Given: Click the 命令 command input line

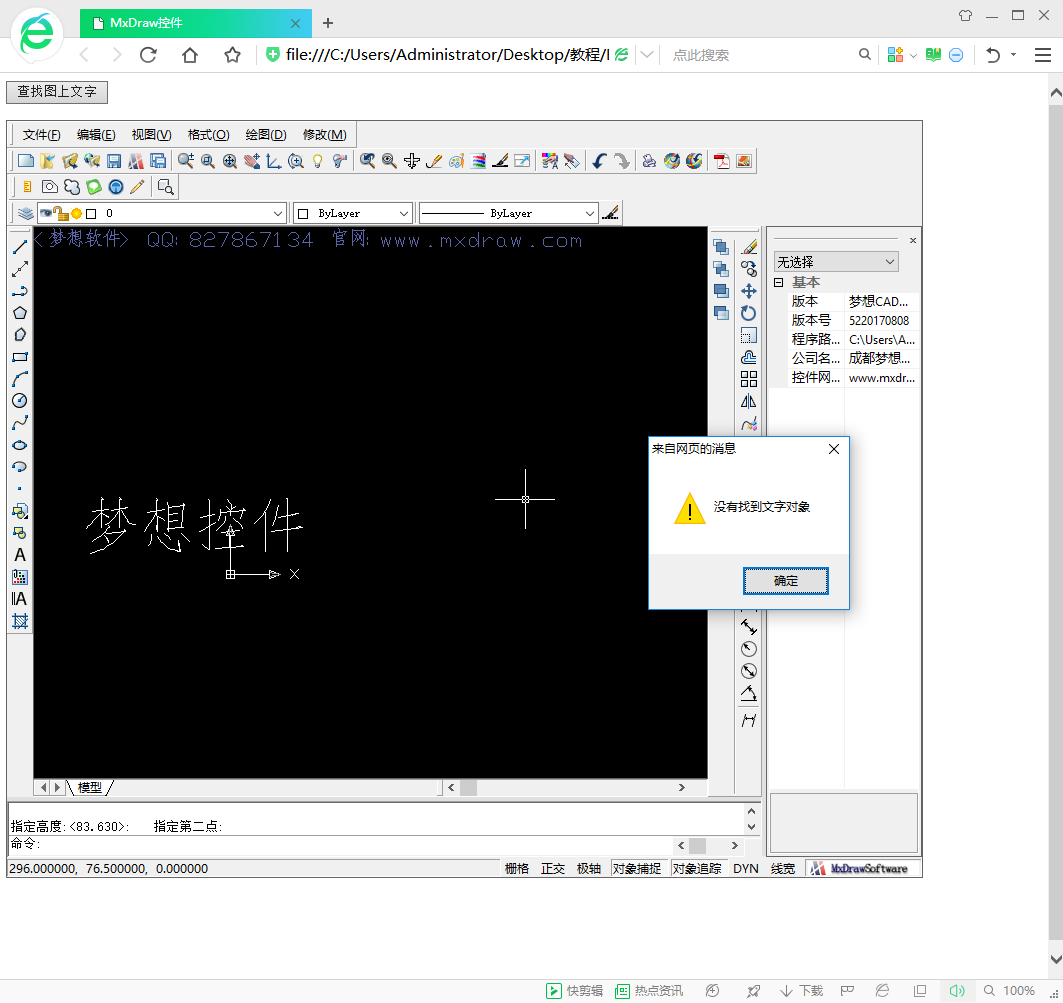Looking at the screenshot, I should pos(342,844).
